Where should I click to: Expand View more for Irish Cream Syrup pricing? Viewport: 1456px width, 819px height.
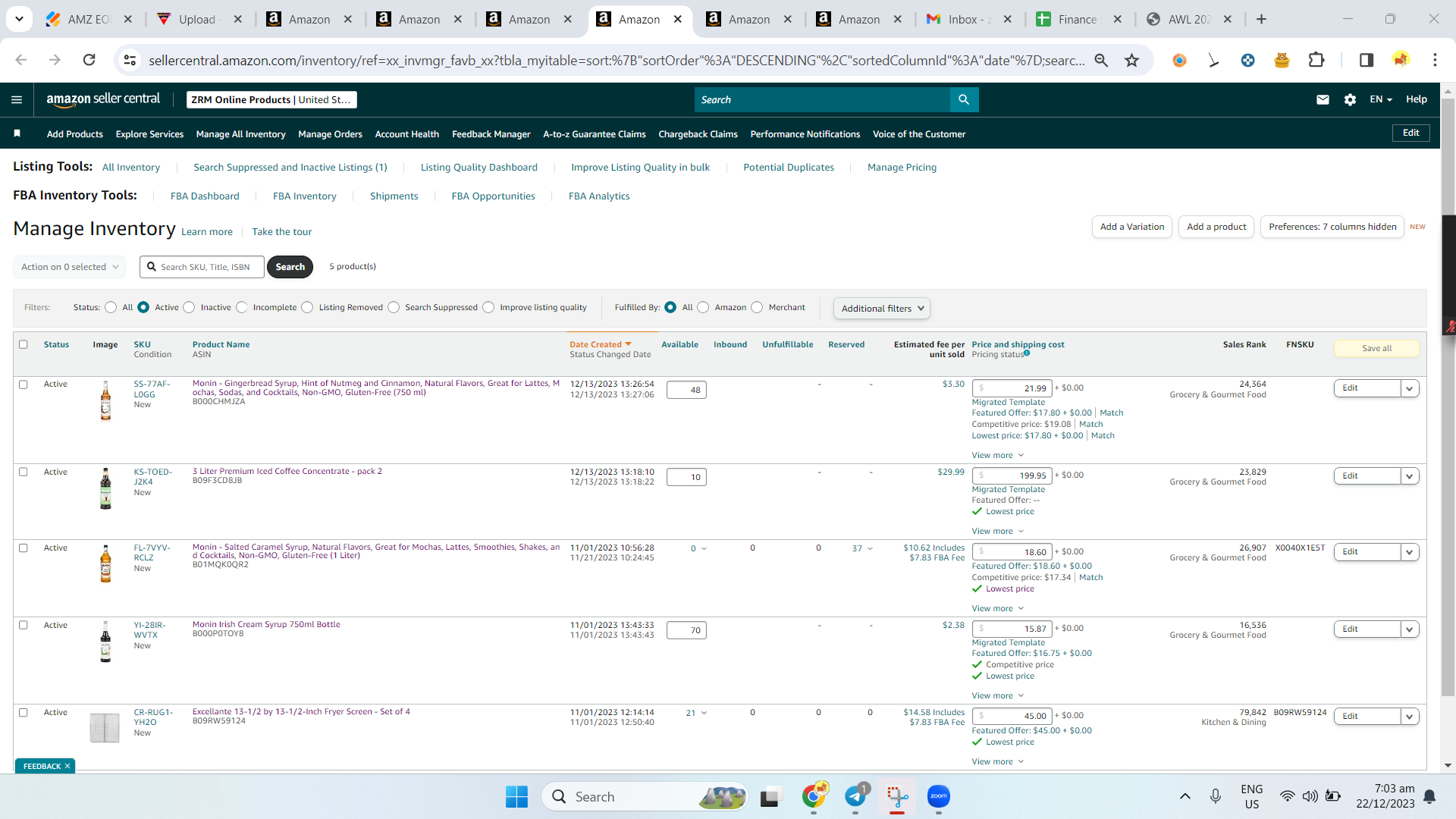[998, 695]
